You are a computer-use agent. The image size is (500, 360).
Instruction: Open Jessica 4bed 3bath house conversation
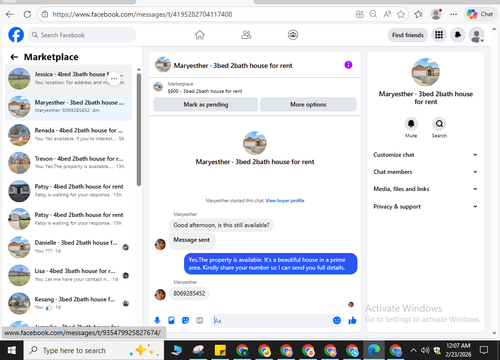click(68, 79)
